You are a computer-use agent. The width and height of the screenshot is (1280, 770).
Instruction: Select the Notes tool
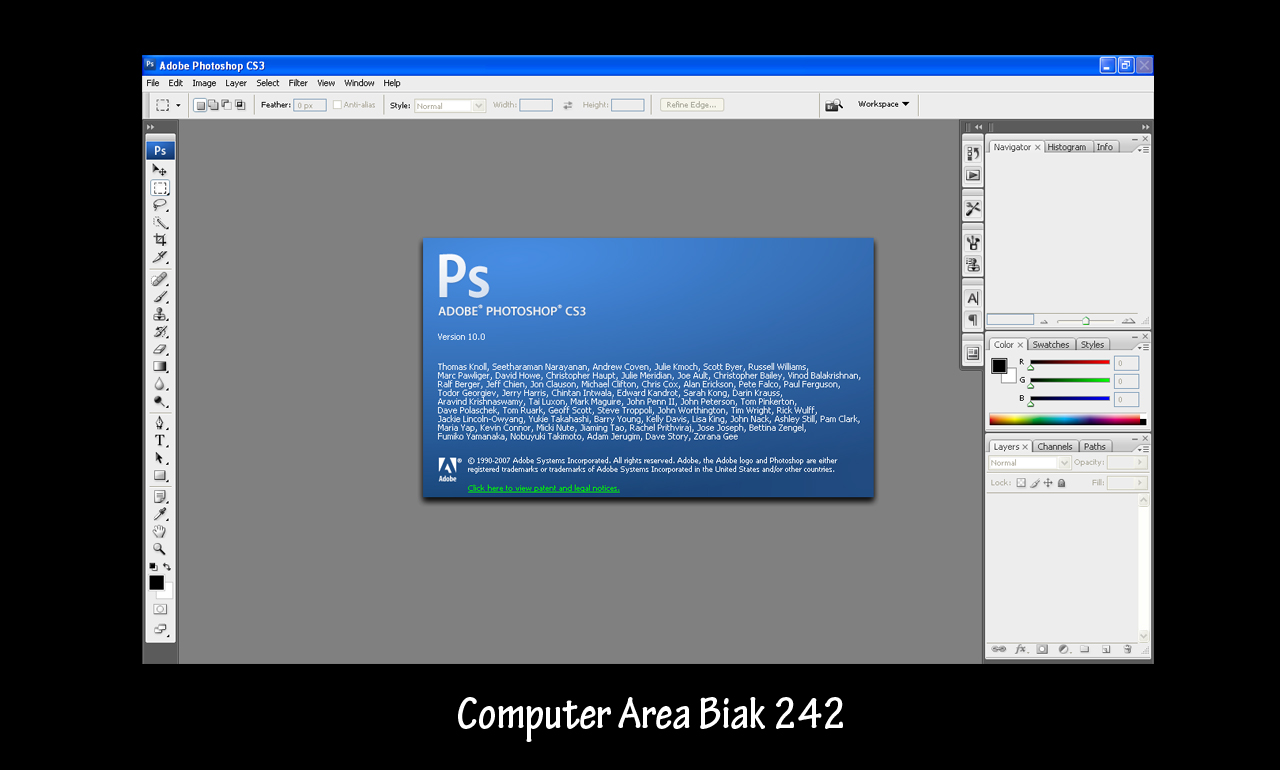click(x=160, y=497)
